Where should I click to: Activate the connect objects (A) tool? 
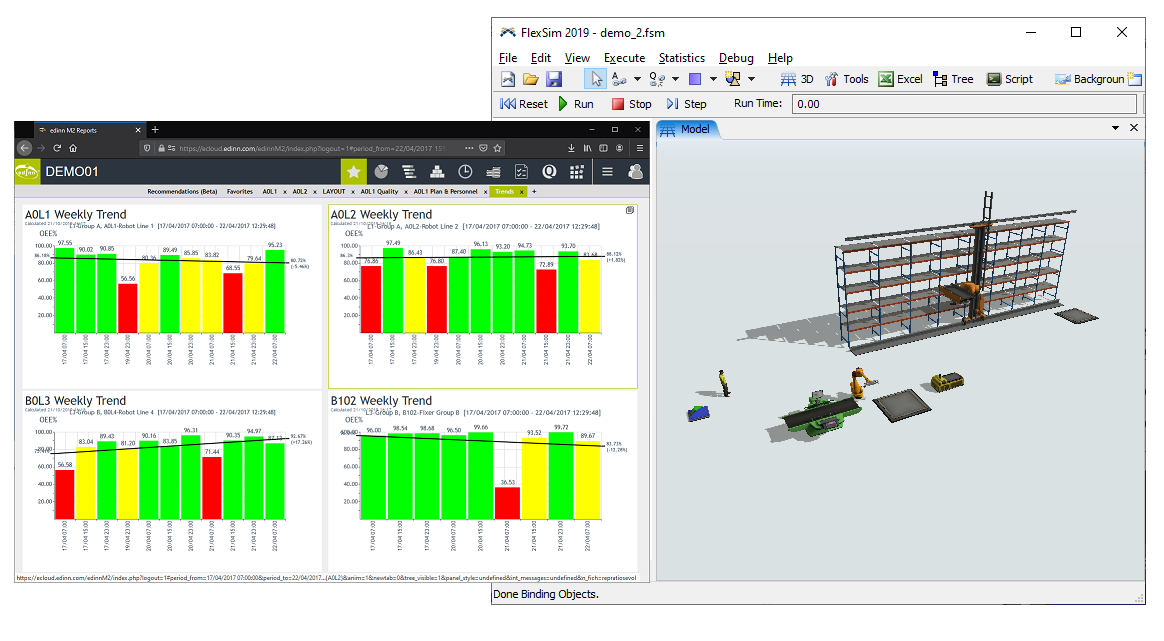[619, 79]
